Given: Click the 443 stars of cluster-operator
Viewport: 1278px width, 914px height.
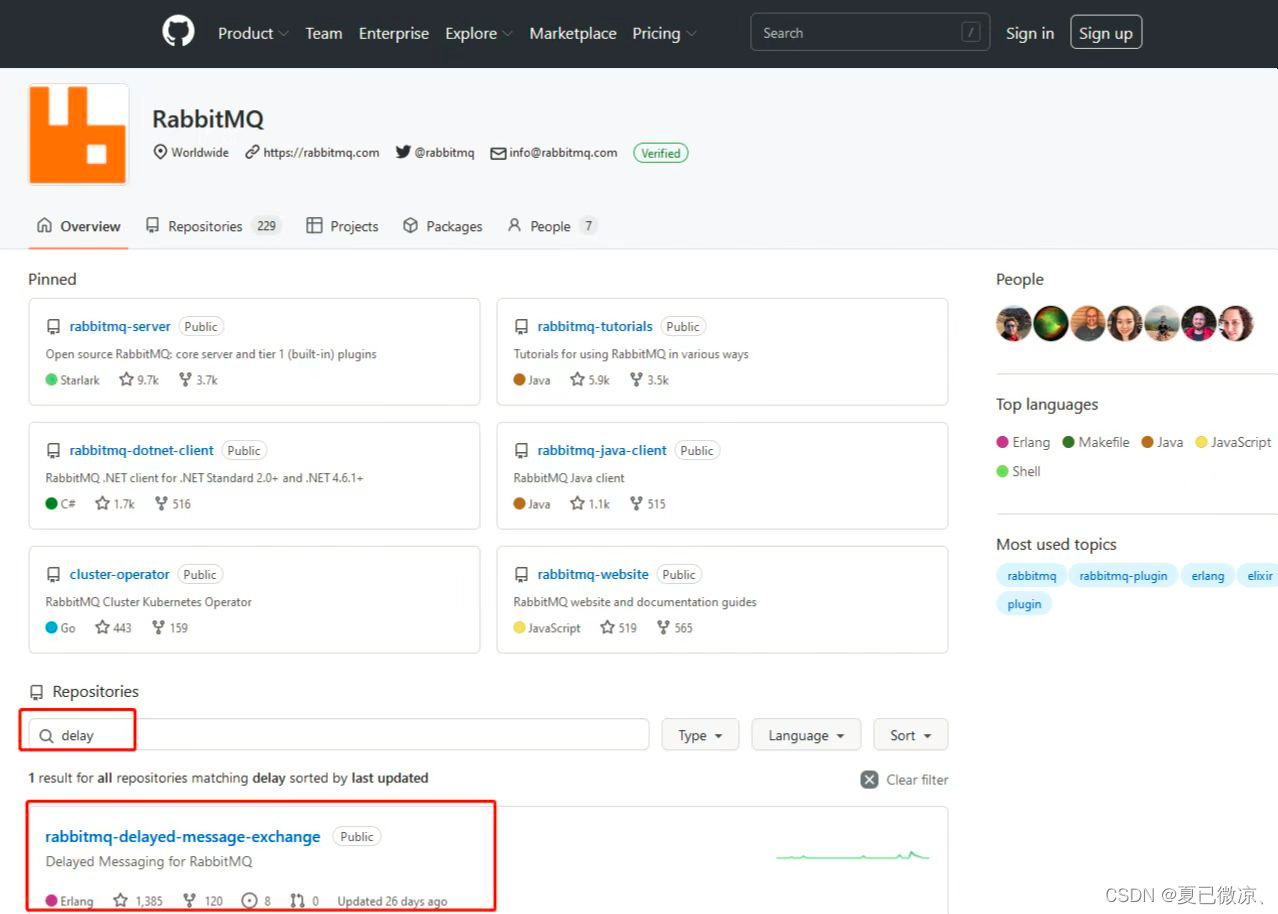Looking at the screenshot, I should 113,628.
